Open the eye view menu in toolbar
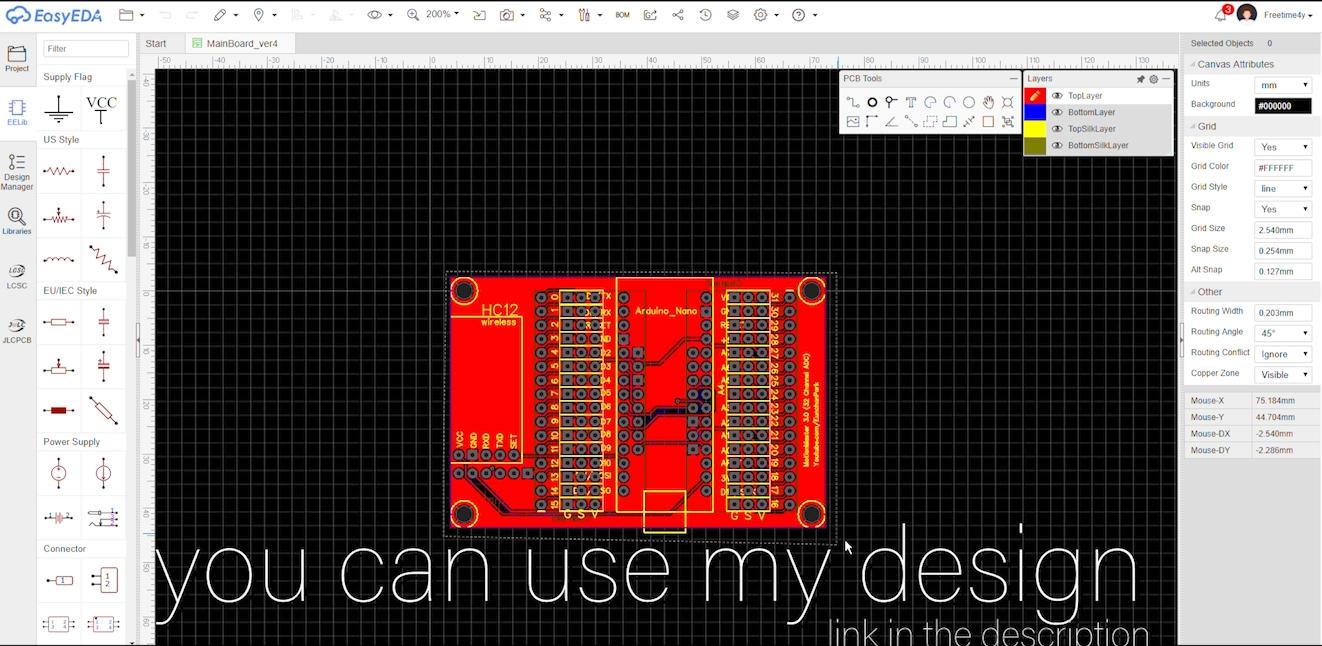The image size is (1322, 646). [x=379, y=15]
